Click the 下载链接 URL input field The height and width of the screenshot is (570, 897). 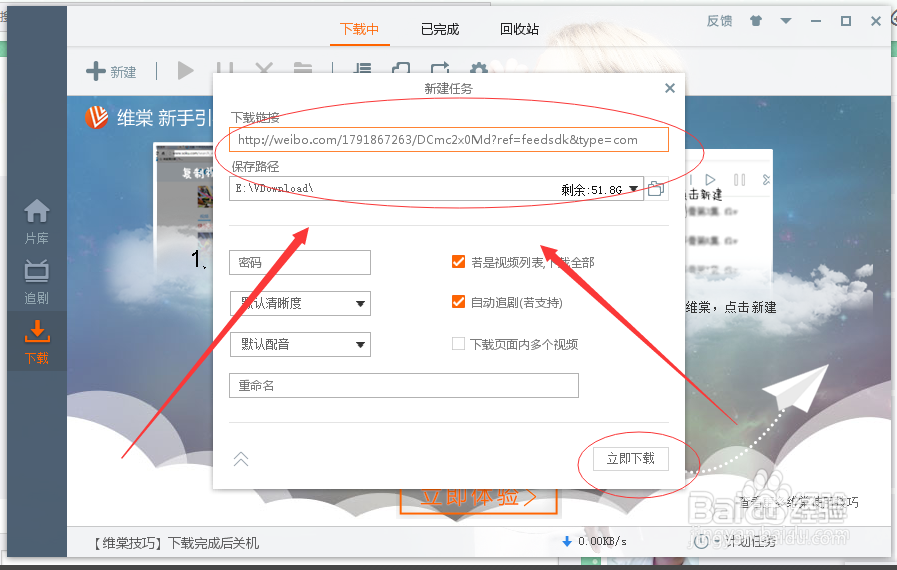[449, 140]
